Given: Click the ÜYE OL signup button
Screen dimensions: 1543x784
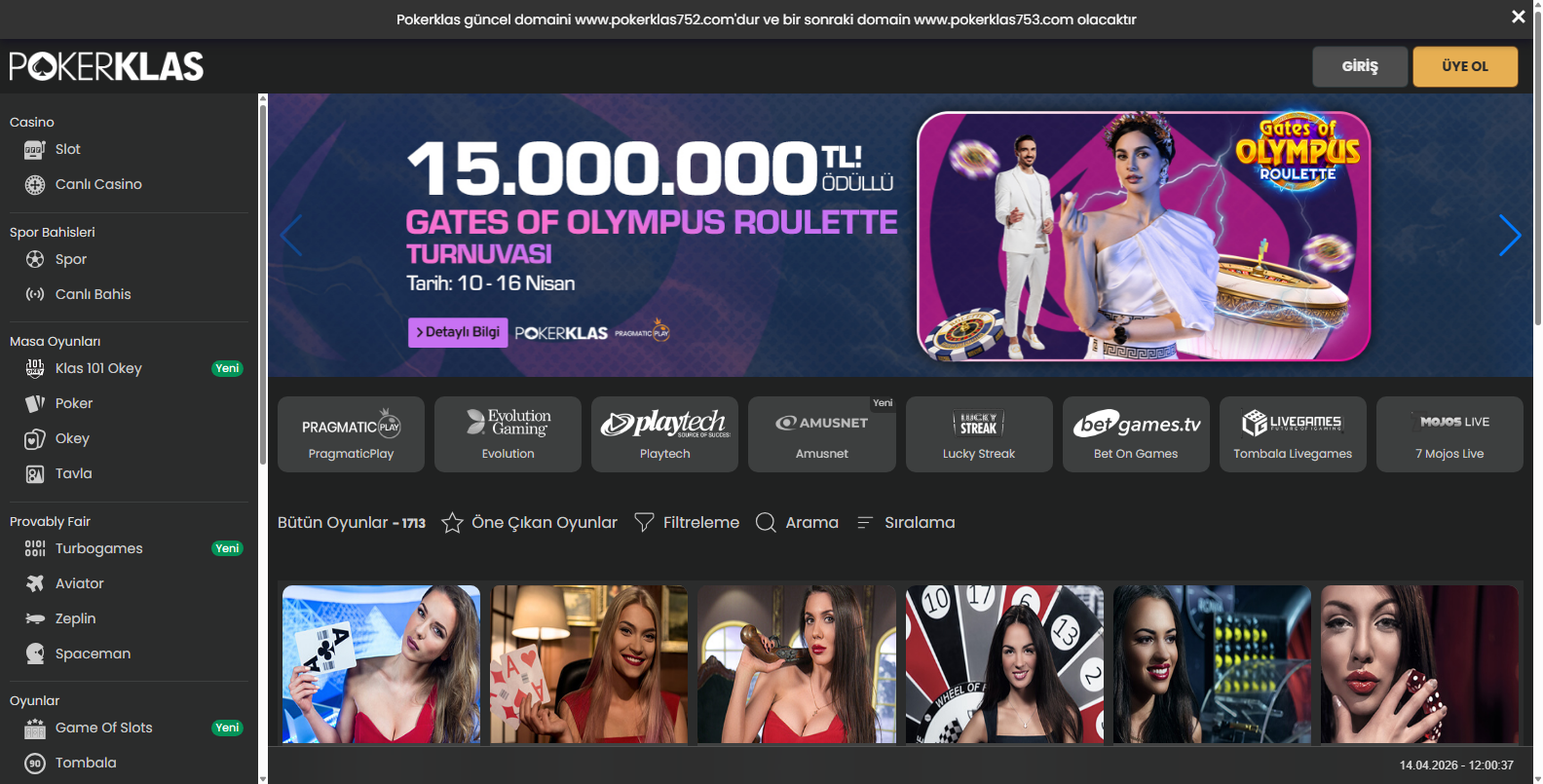Looking at the screenshot, I should 1465,66.
